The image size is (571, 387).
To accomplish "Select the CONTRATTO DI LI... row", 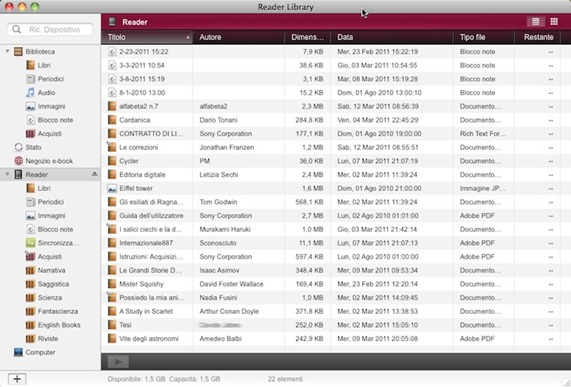I will 336,134.
